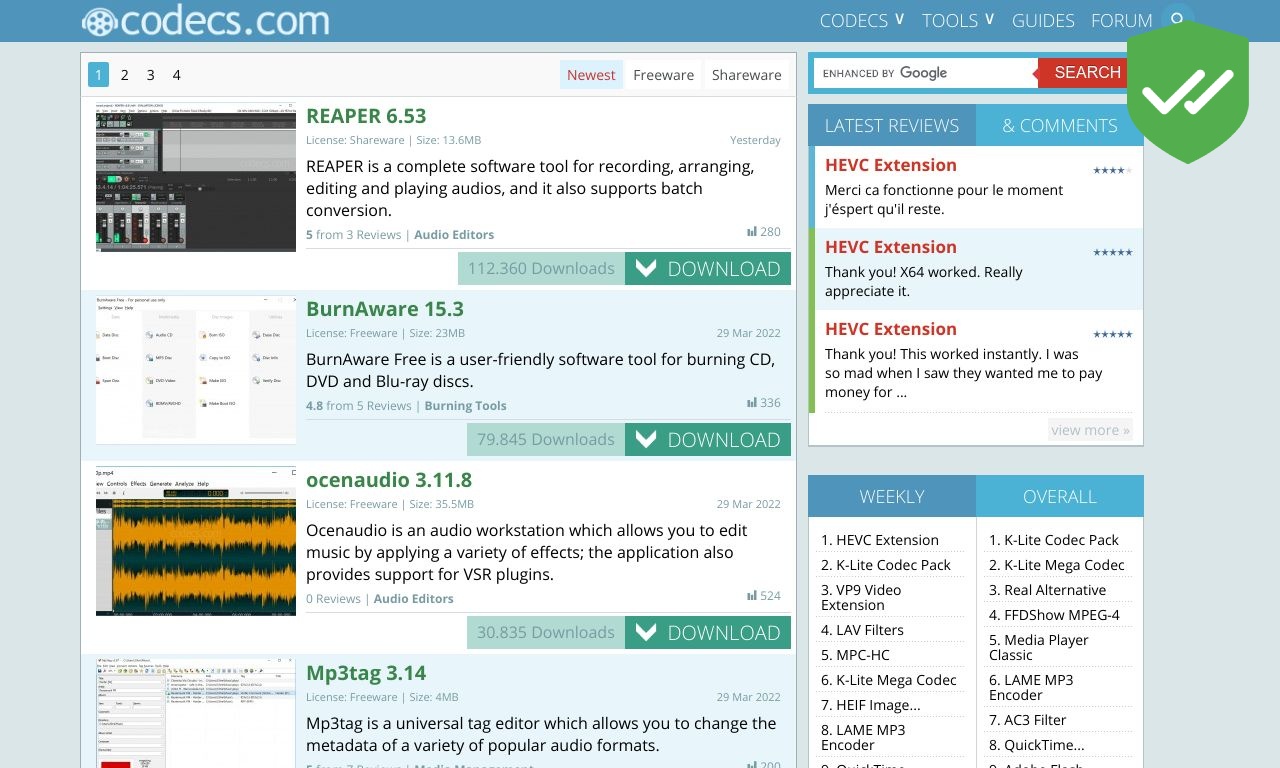Image resolution: width=1280 pixels, height=768 pixels.
Task: Open HEVC Extension review 'This worked instantly'
Action: click(891, 330)
